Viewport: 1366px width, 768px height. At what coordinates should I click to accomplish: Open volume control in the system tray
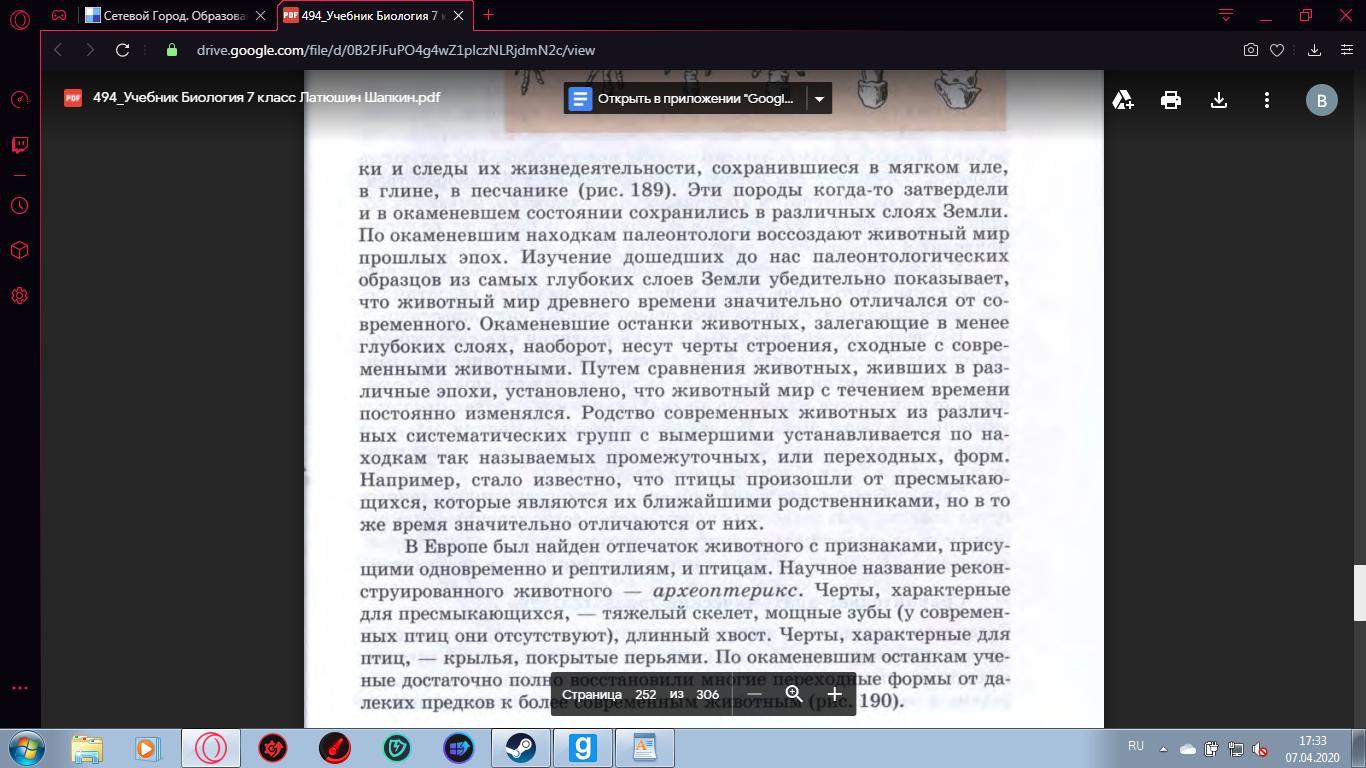[1261, 748]
